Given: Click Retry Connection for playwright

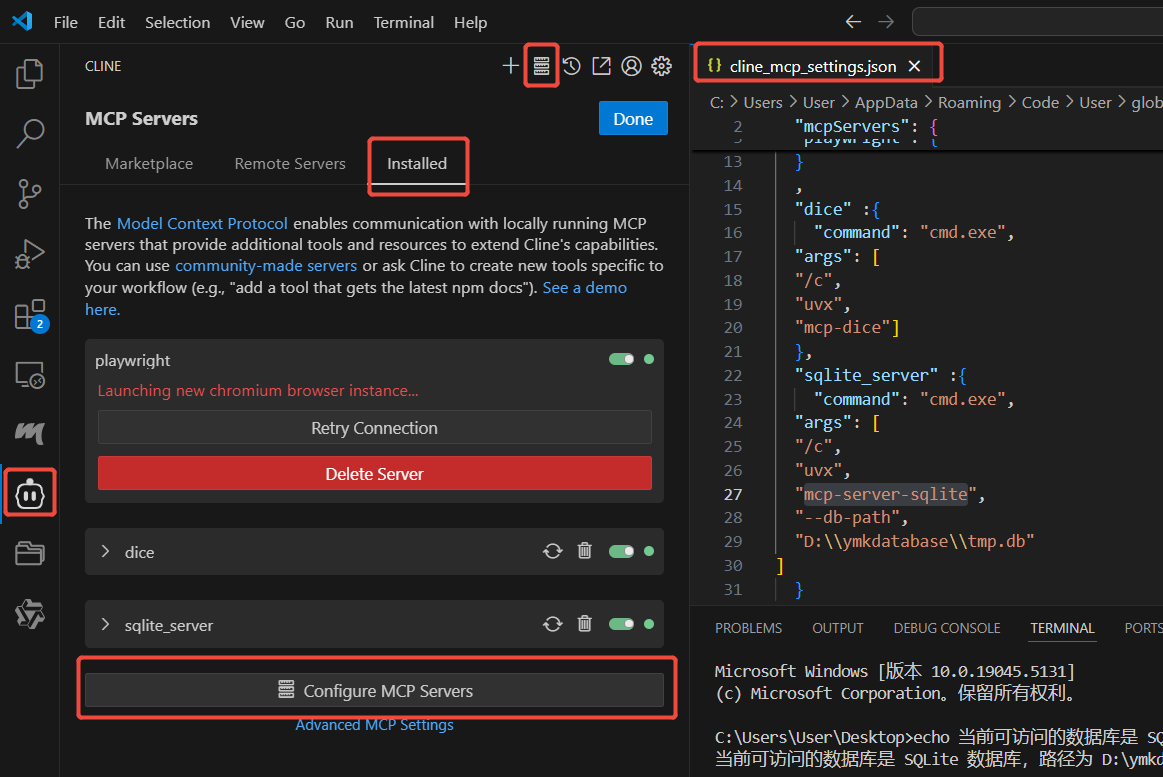Looking at the screenshot, I should point(375,428).
